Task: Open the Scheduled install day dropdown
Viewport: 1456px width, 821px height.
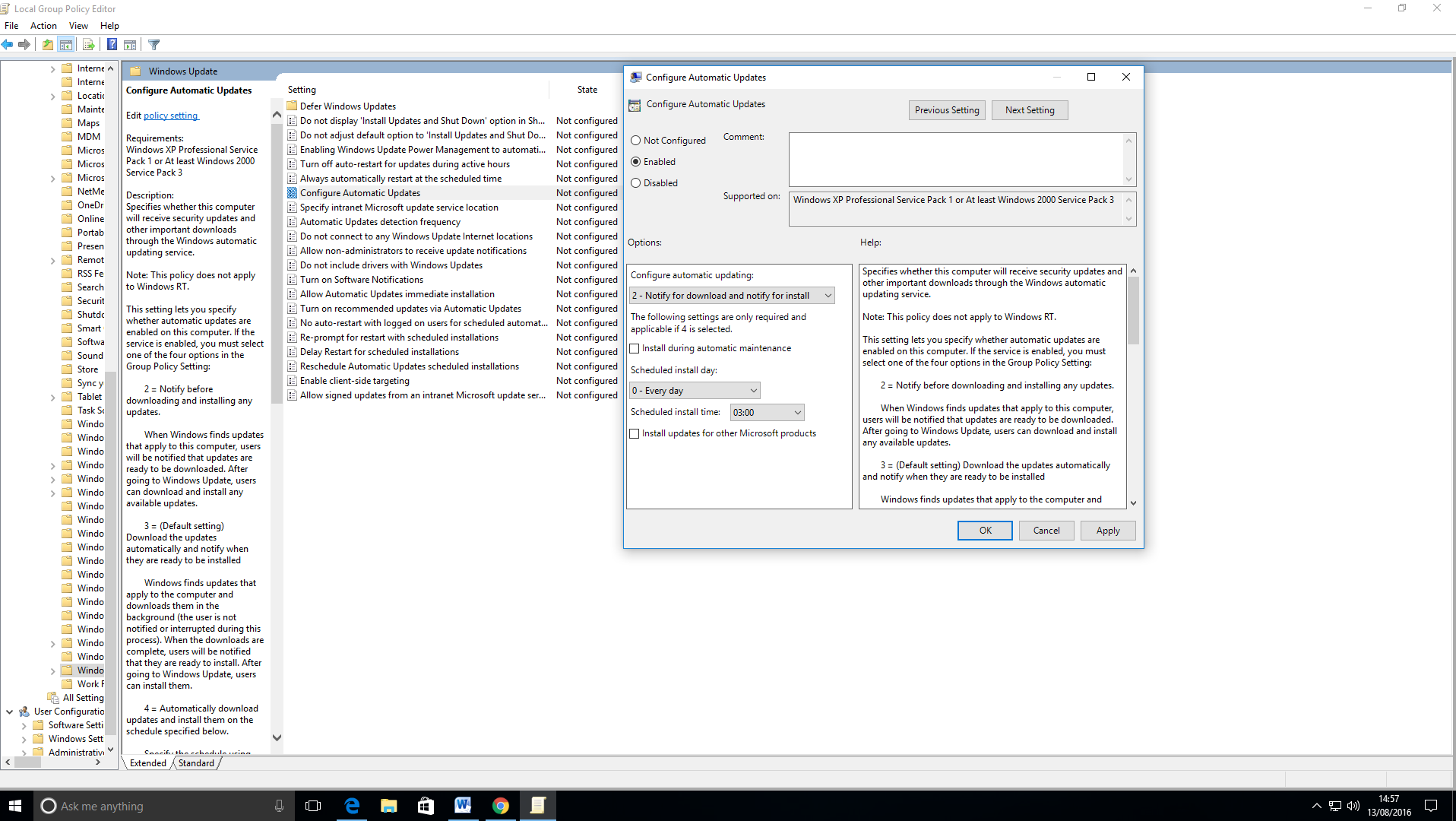Action: (x=695, y=391)
